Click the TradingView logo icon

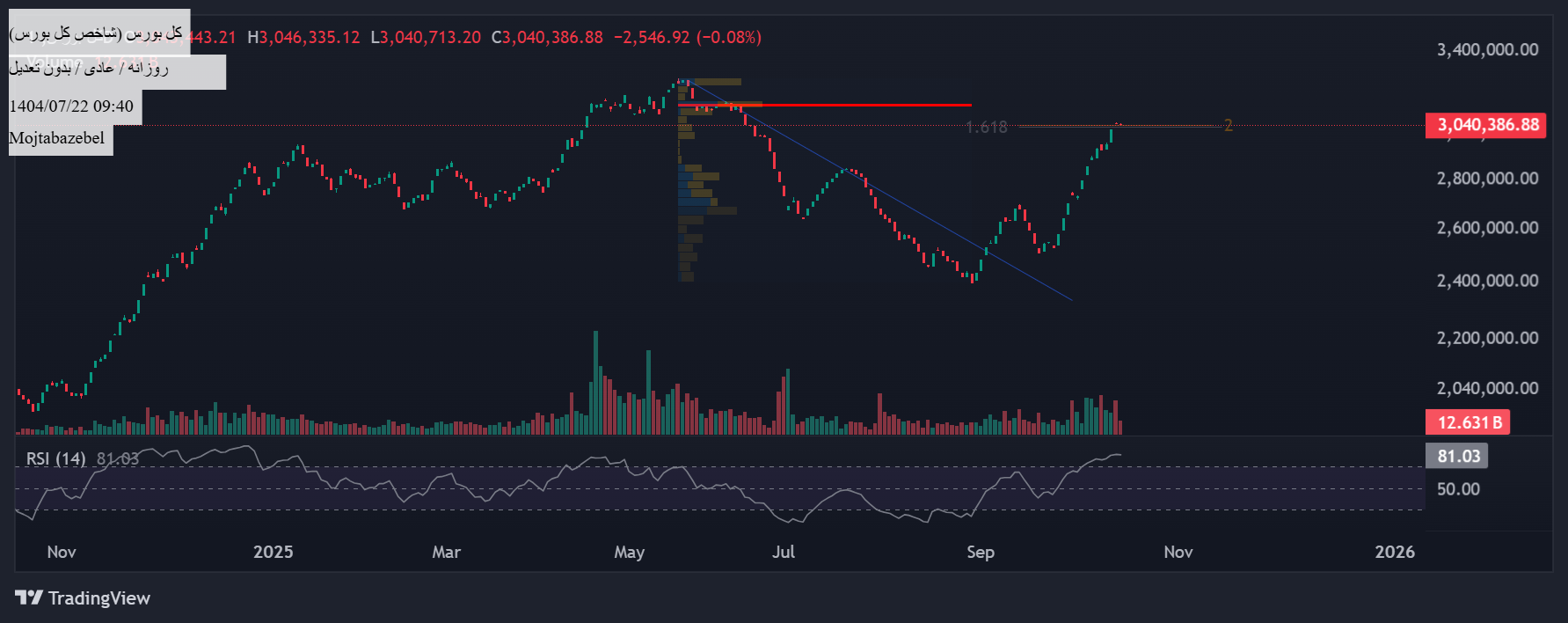[x=28, y=597]
